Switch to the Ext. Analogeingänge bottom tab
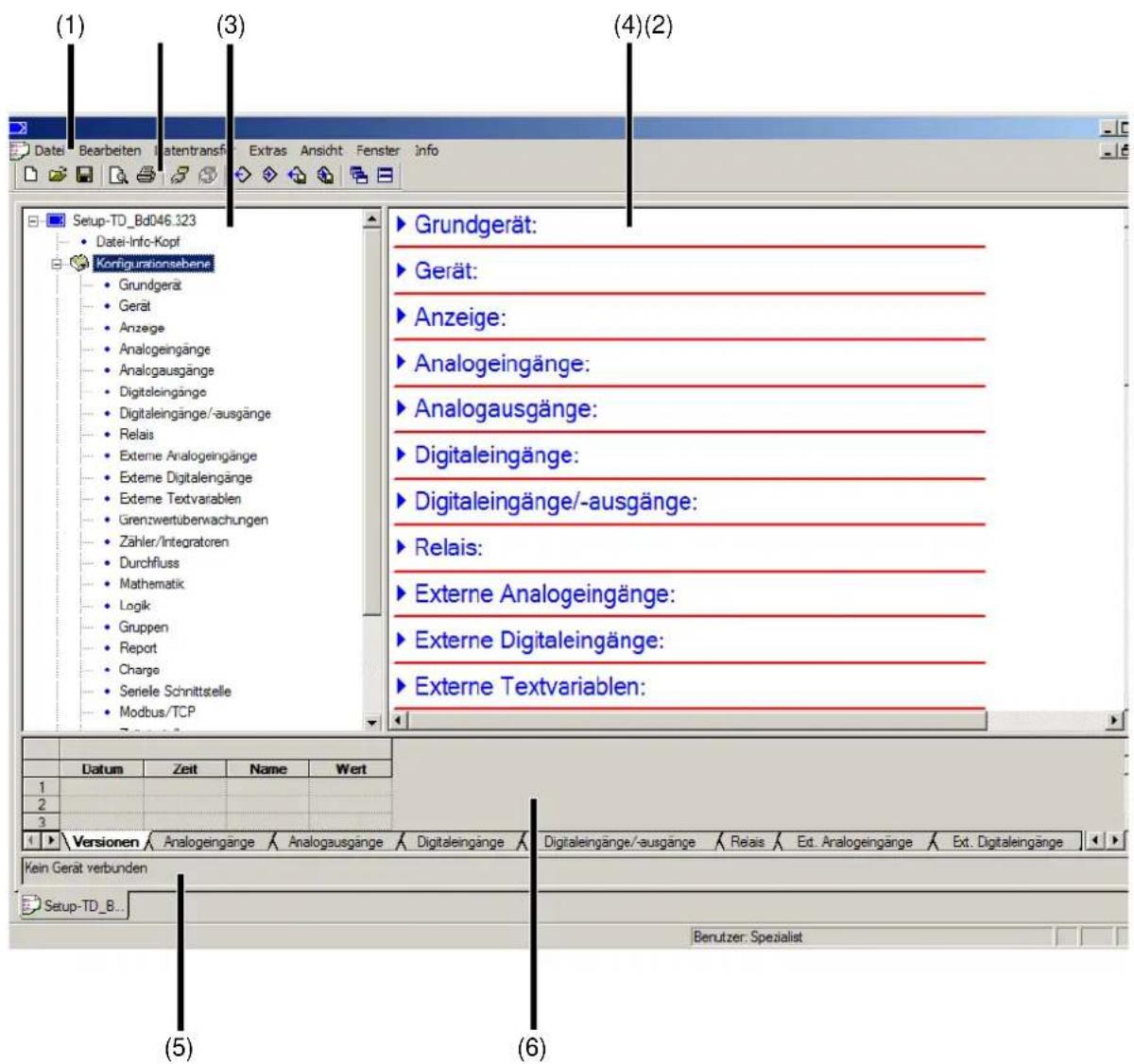Screen dimensions: 1134x1064 click(x=854, y=841)
